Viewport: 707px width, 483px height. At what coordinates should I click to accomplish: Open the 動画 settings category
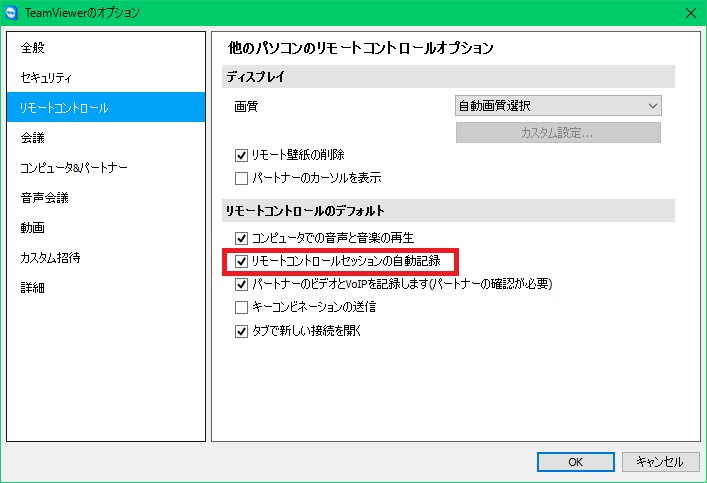(x=106, y=228)
